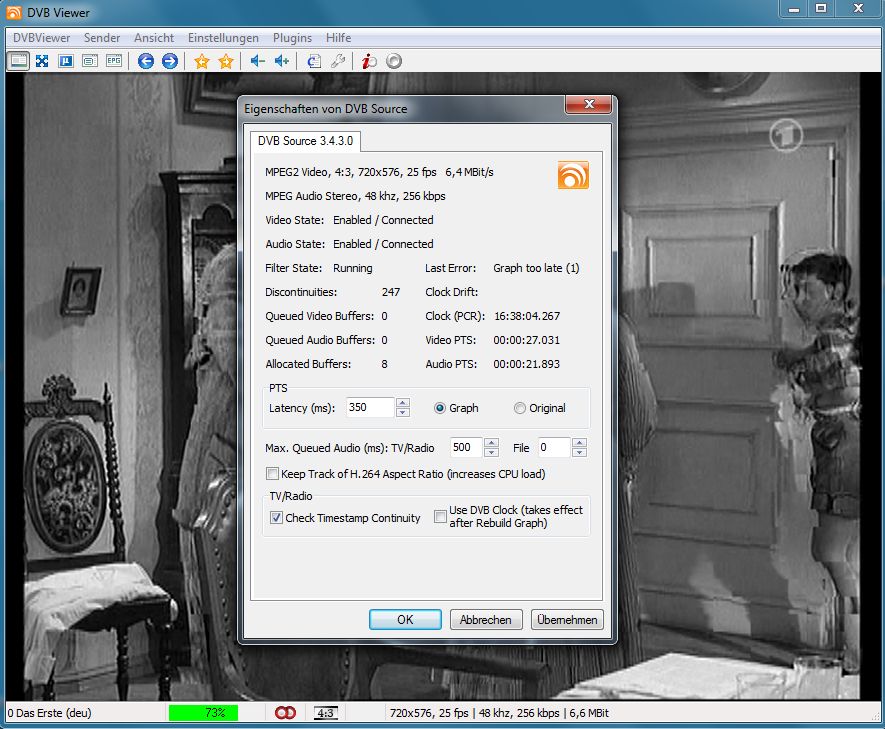Click the TV/Radio max queued audio field
Screen dimensions: 885x729
(x=466, y=447)
